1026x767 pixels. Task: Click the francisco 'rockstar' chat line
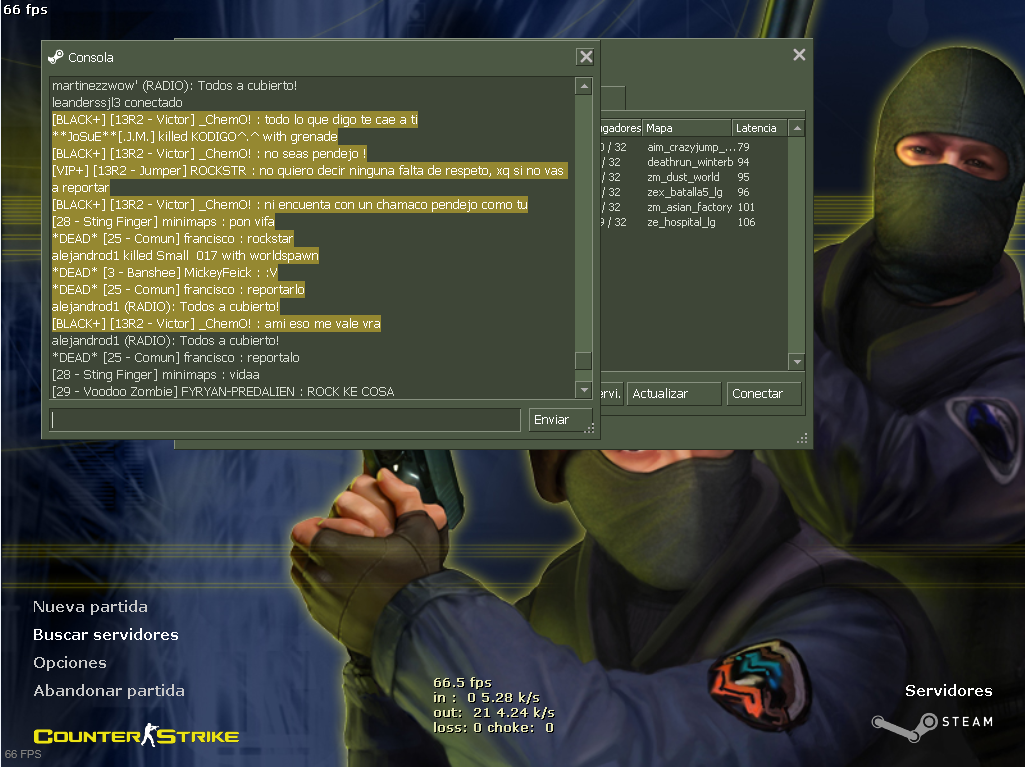pos(173,239)
